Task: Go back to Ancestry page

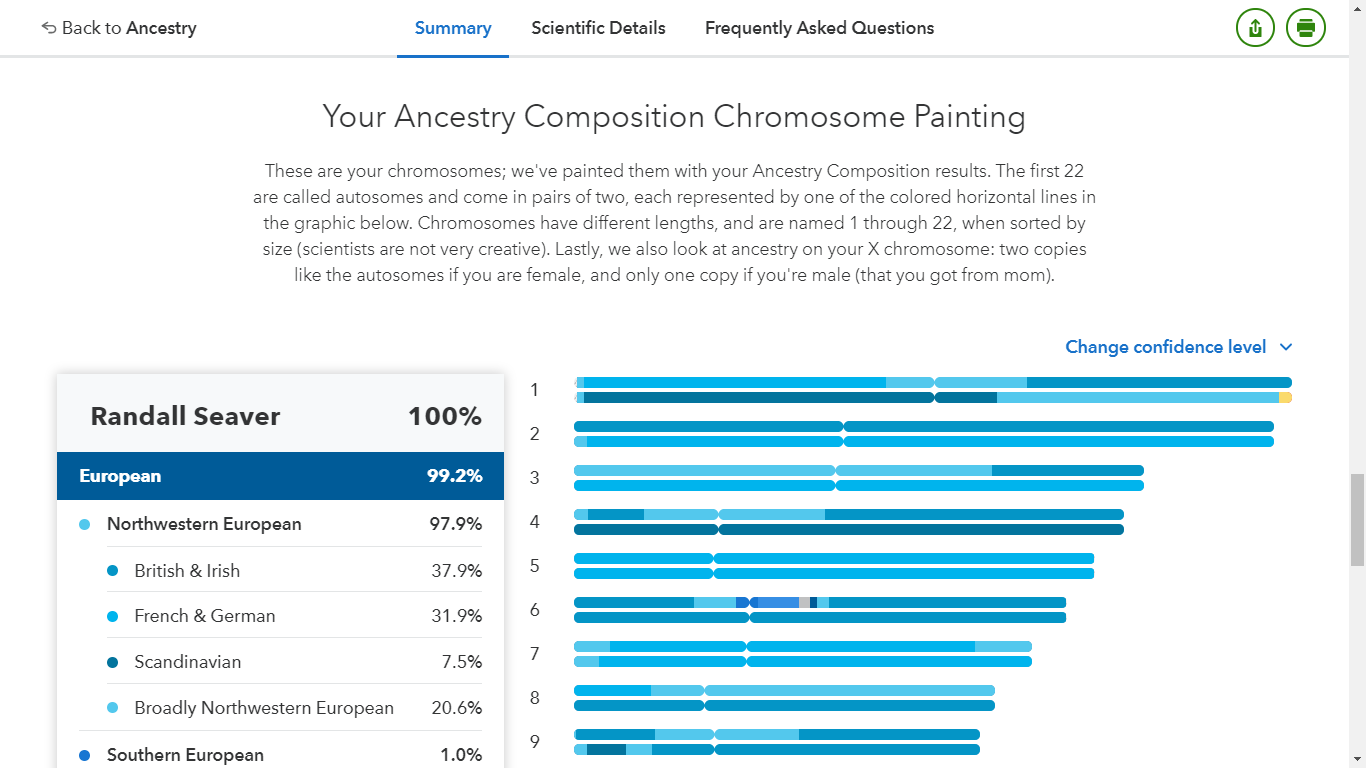Action: tap(128, 28)
